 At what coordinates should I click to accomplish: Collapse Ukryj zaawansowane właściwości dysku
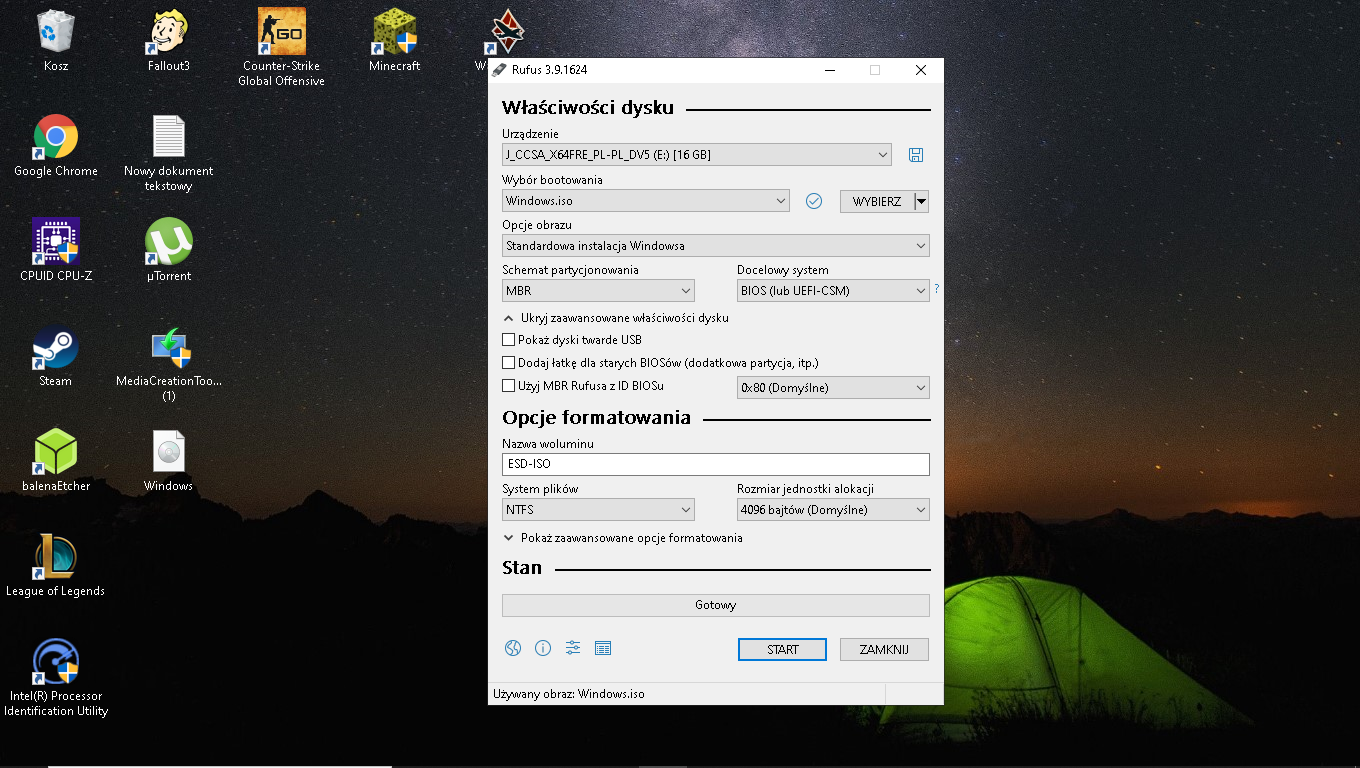pyautogui.click(x=616, y=318)
